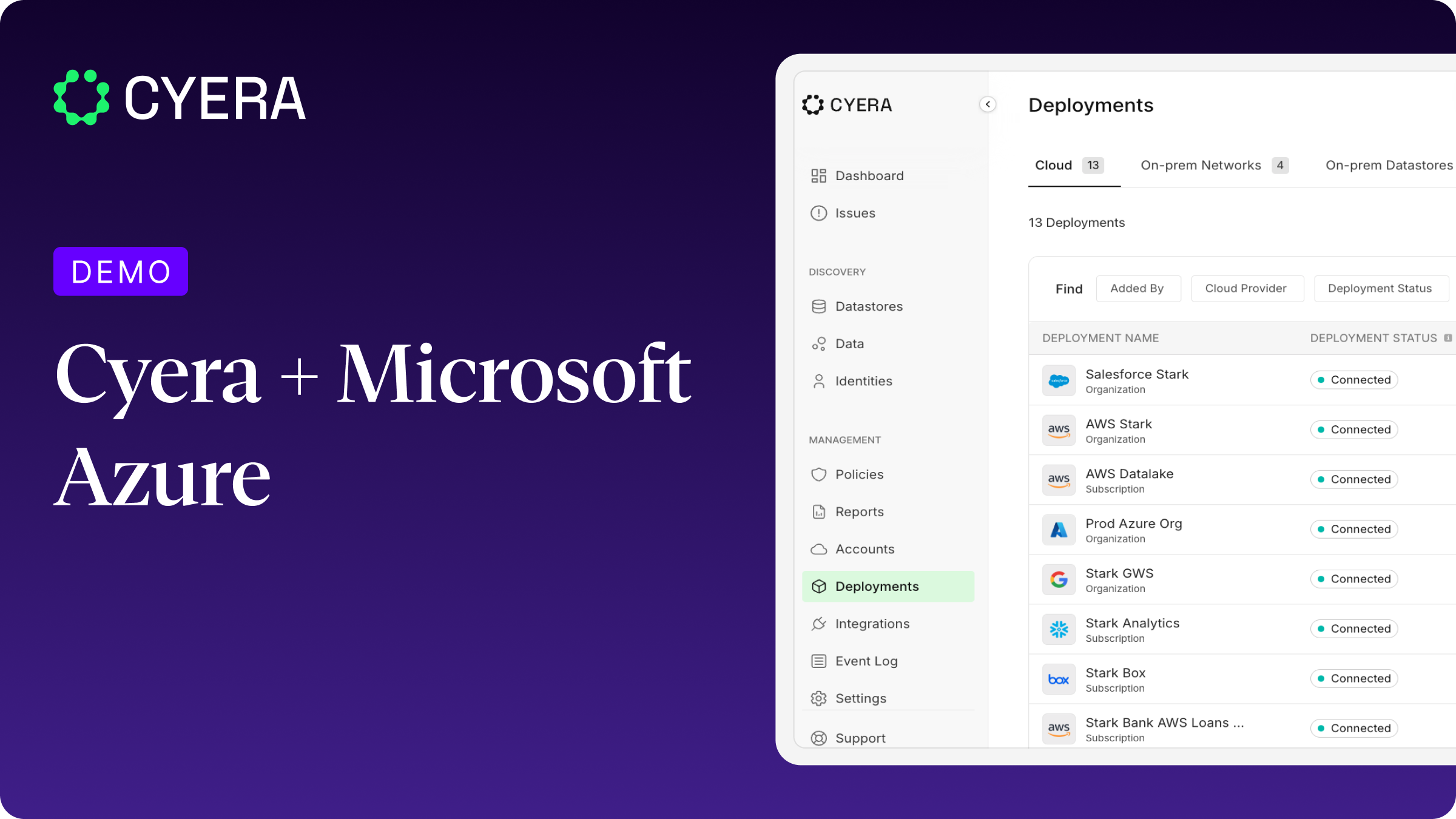Open the Settings gear in sidebar
The image size is (1456, 819).
point(818,698)
